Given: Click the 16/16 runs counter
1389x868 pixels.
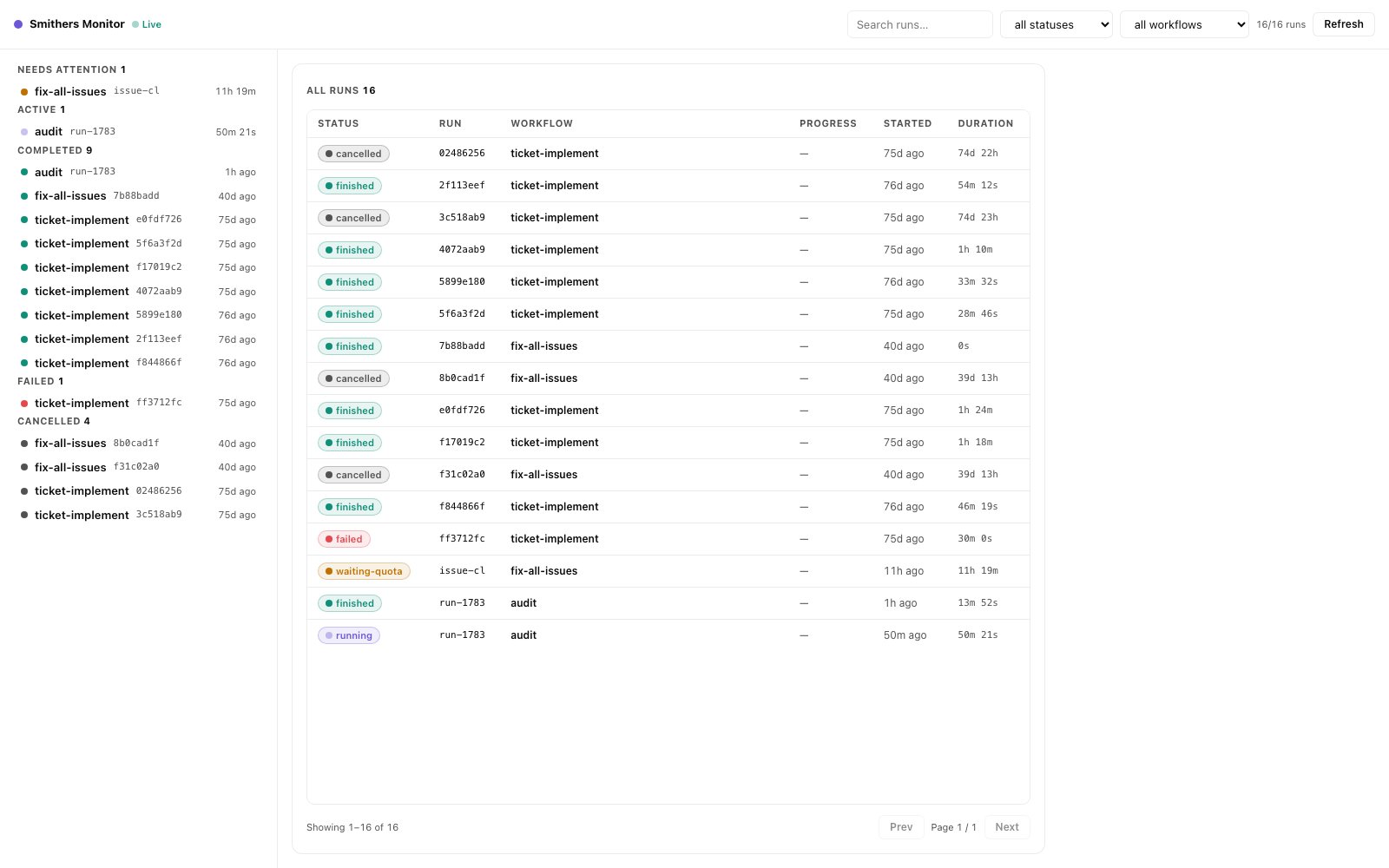Looking at the screenshot, I should coord(1280,24).
